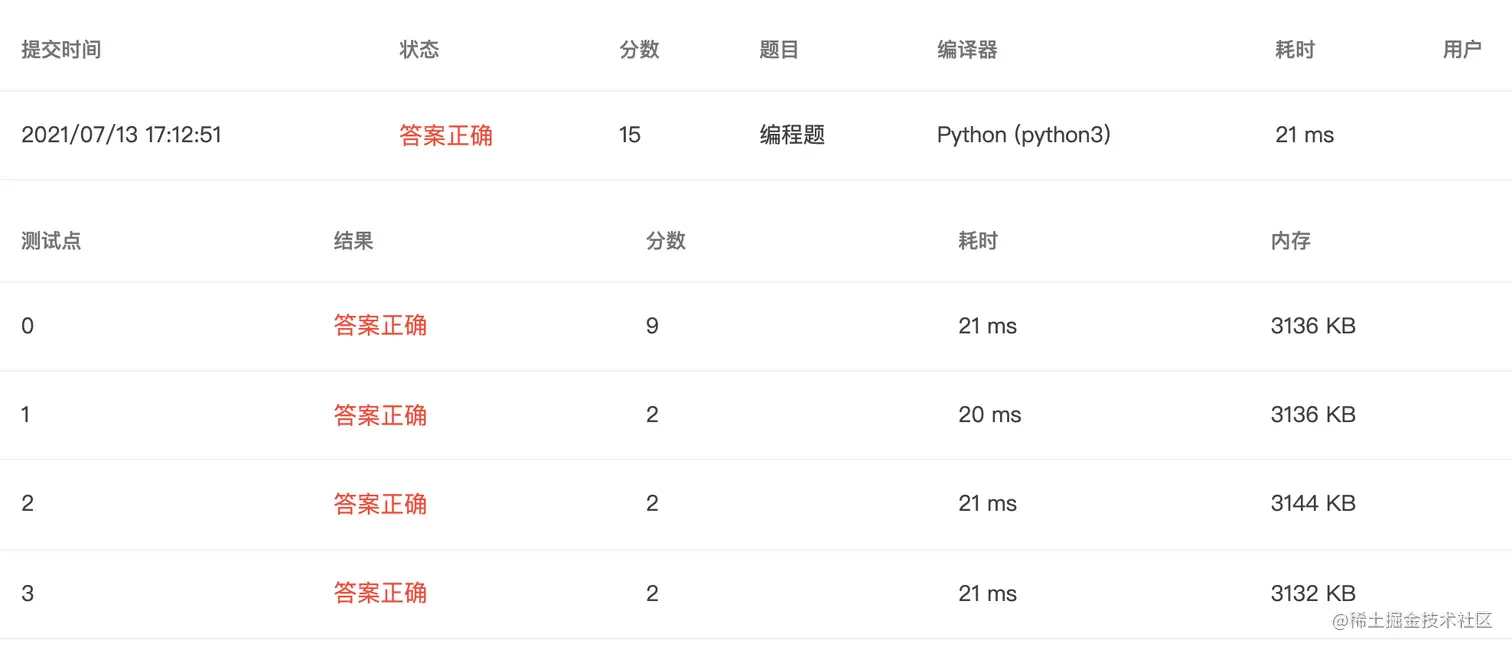Viewport: 1512px width, 650px height.
Task: Select test point 0 row number
Action: [x=27, y=326]
